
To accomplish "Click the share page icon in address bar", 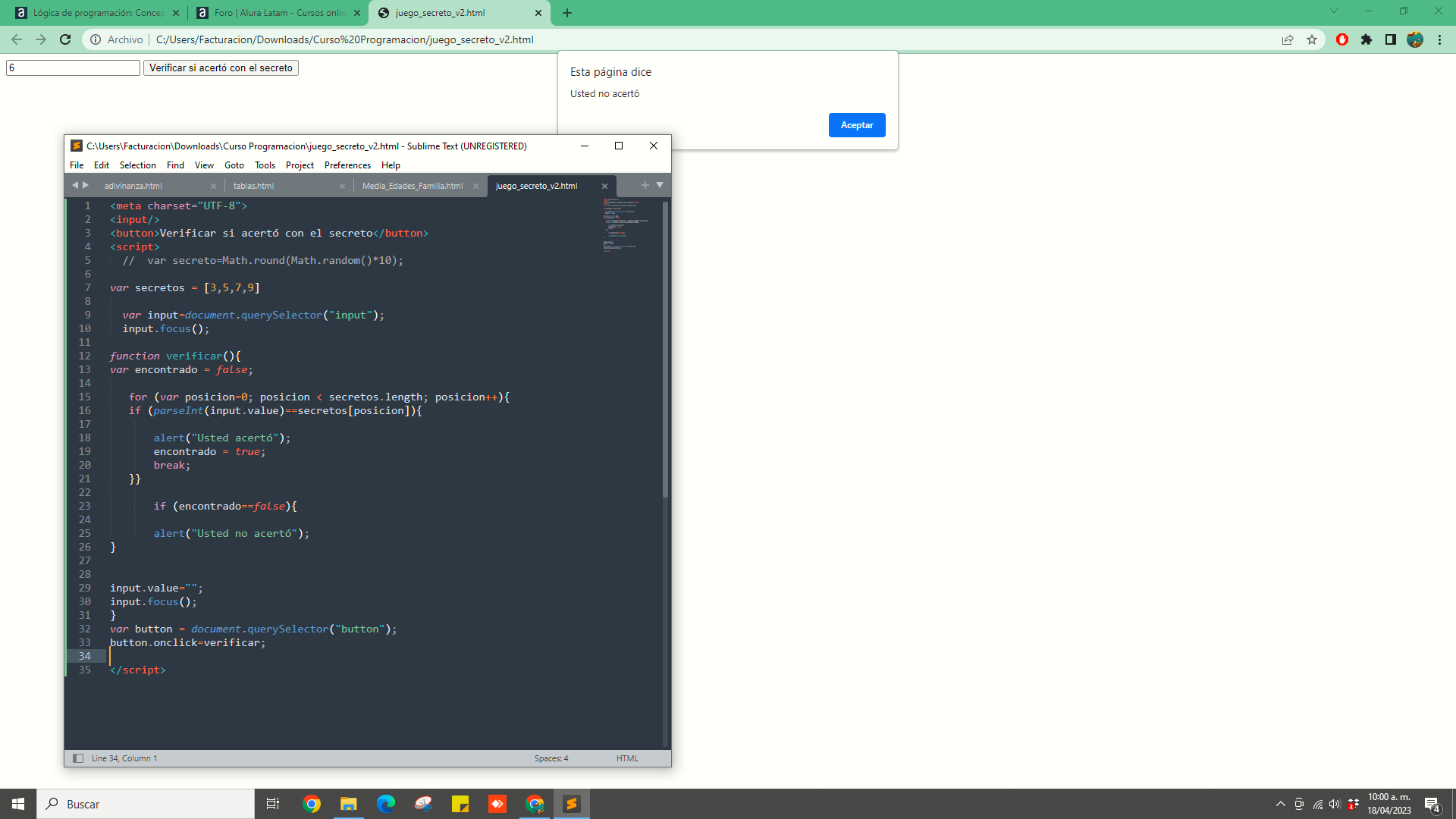I will pyautogui.click(x=1288, y=39).
